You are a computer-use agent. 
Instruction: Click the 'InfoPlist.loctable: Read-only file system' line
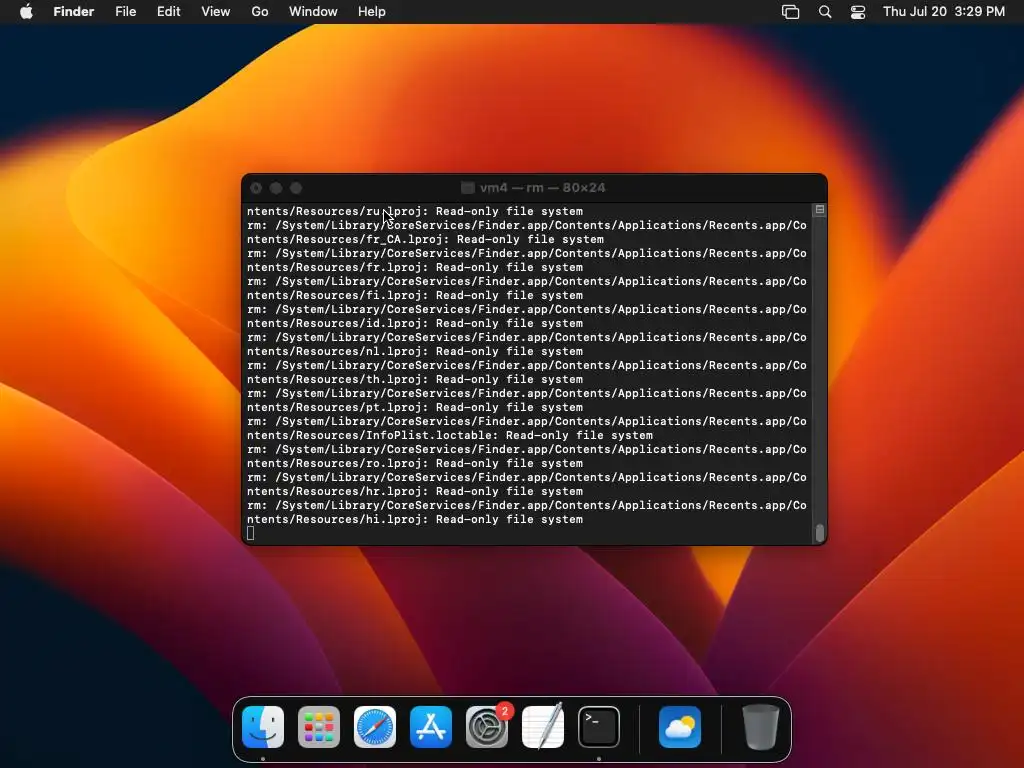click(449, 436)
